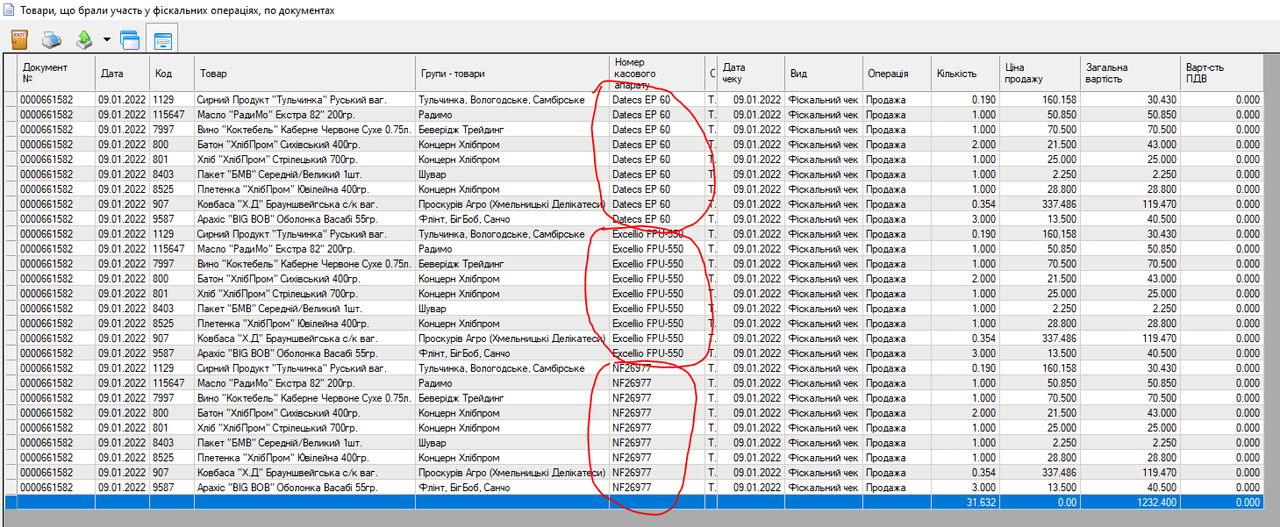
Task: Toggle the highlighted single-window view icon
Action: [162, 40]
